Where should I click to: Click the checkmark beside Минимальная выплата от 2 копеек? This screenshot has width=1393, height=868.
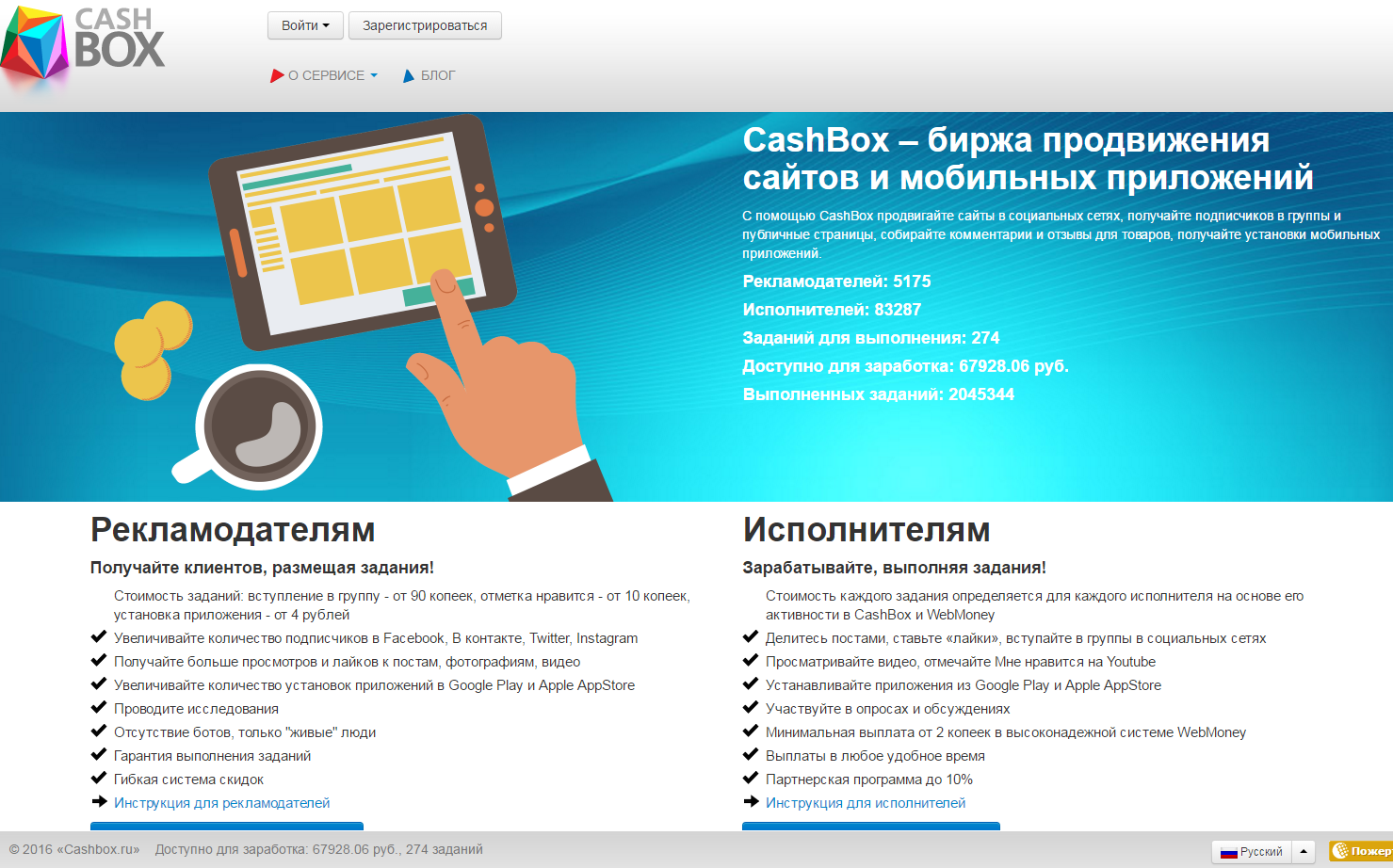pyautogui.click(x=751, y=731)
